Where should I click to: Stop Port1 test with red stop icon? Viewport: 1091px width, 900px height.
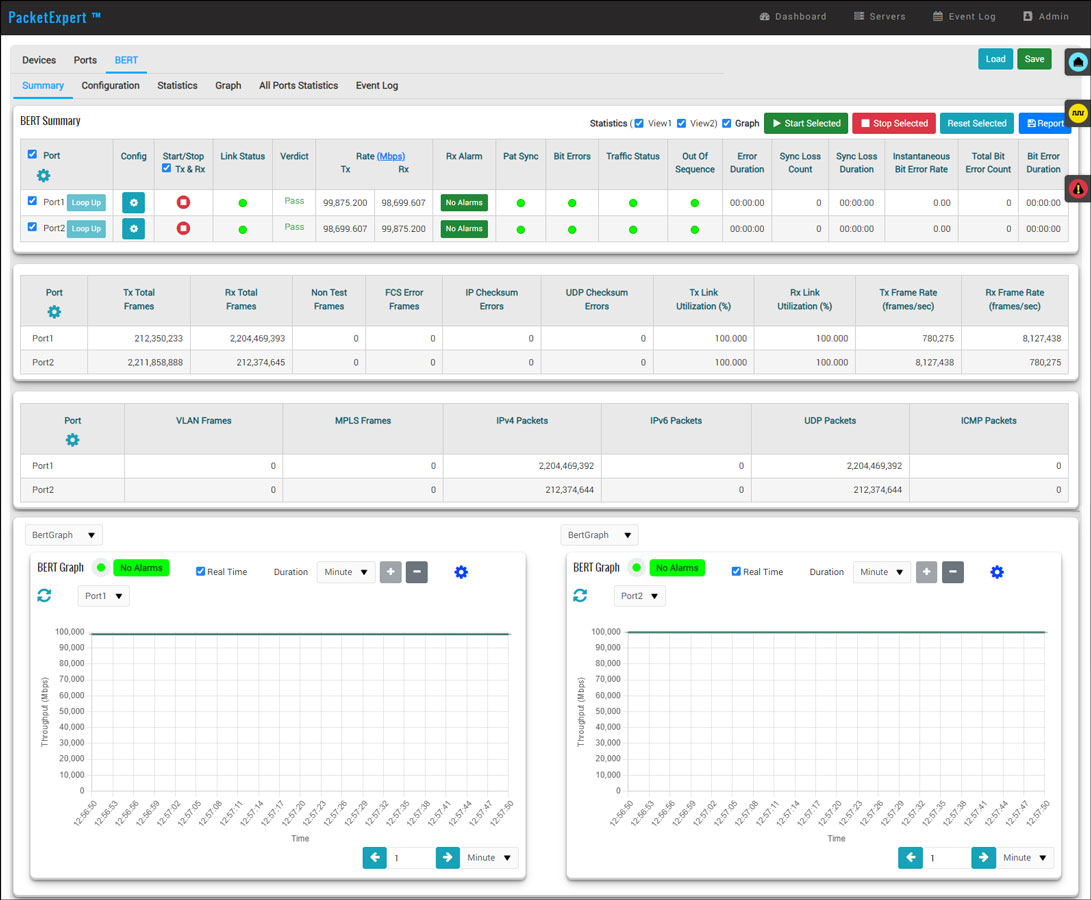pyautogui.click(x=183, y=203)
